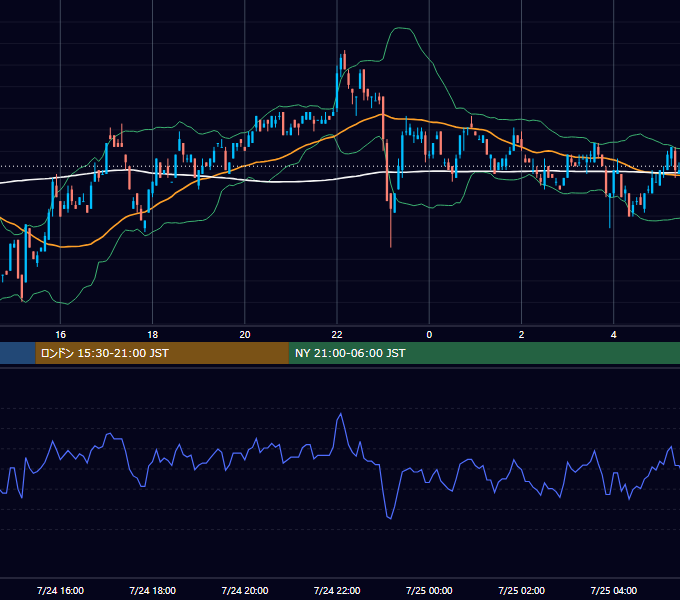Click the ロンドン 15:30-21:00 JST session bar
680x600 pixels.
click(162, 353)
